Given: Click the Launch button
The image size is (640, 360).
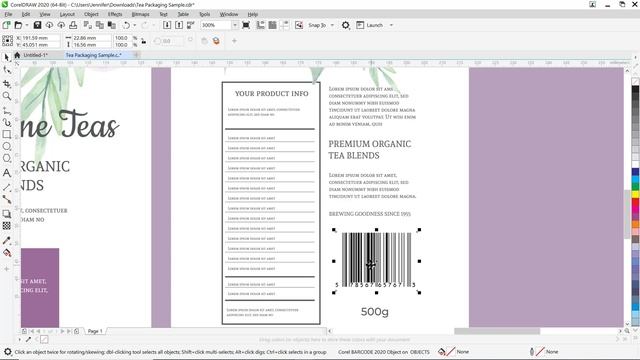Looking at the screenshot, I should pyautogui.click(x=370, y=25).
